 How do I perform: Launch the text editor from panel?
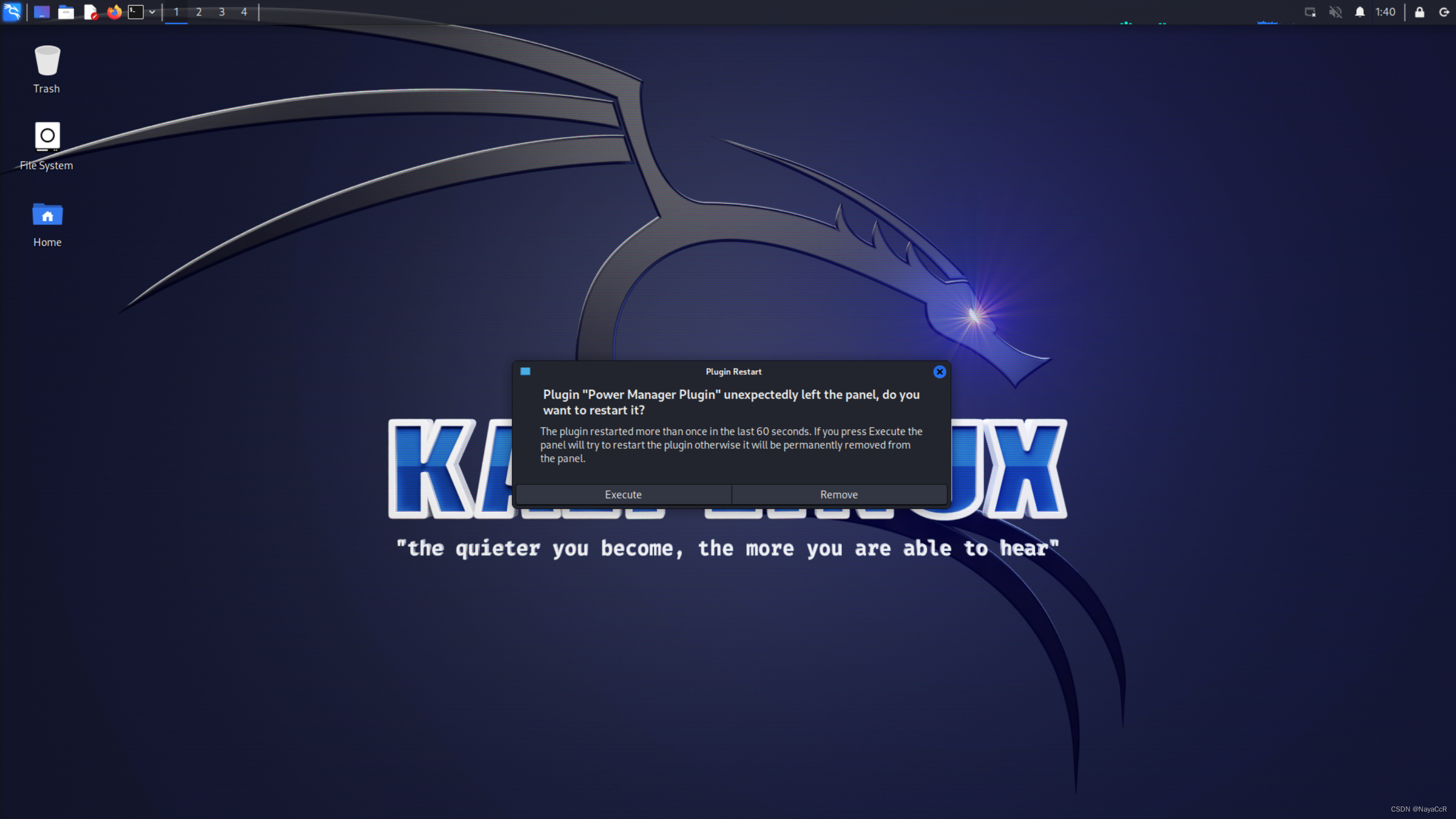click(90, 12)
